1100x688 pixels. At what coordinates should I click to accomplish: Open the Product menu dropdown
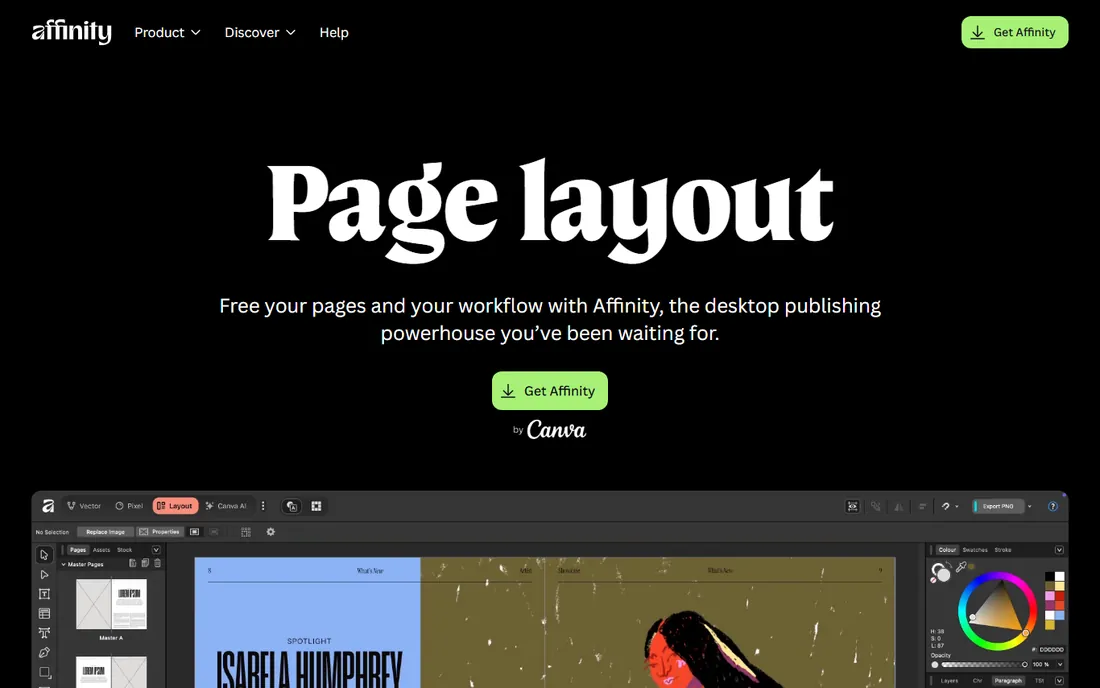click(x=167, y=32)
